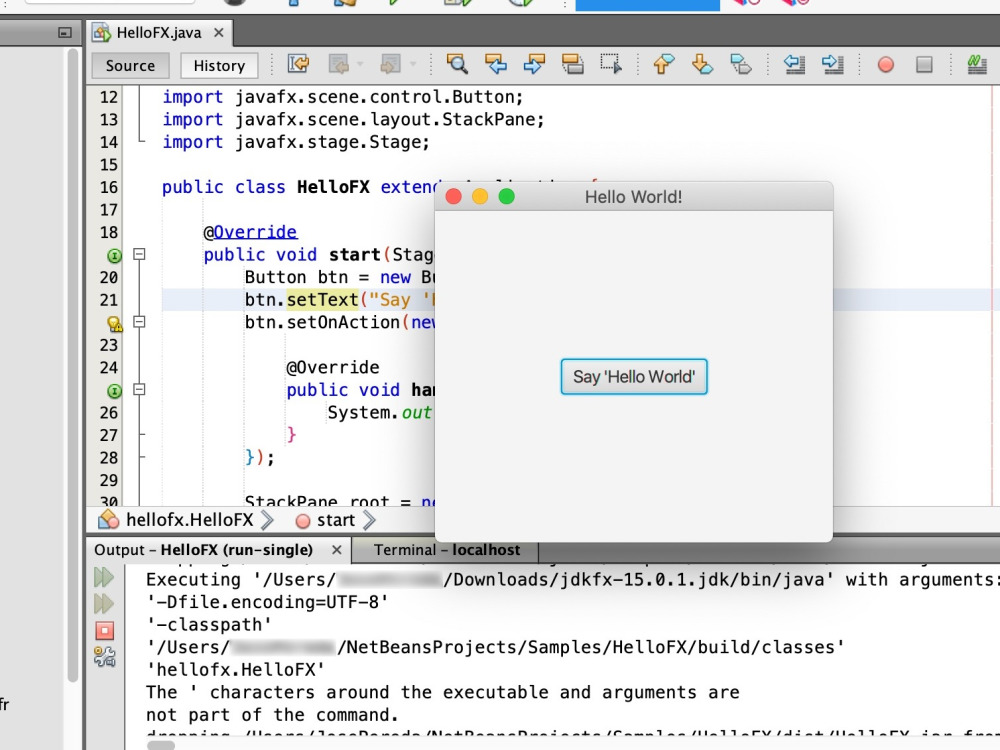Switch editor to History view
1000x750 pixels.
219,66
